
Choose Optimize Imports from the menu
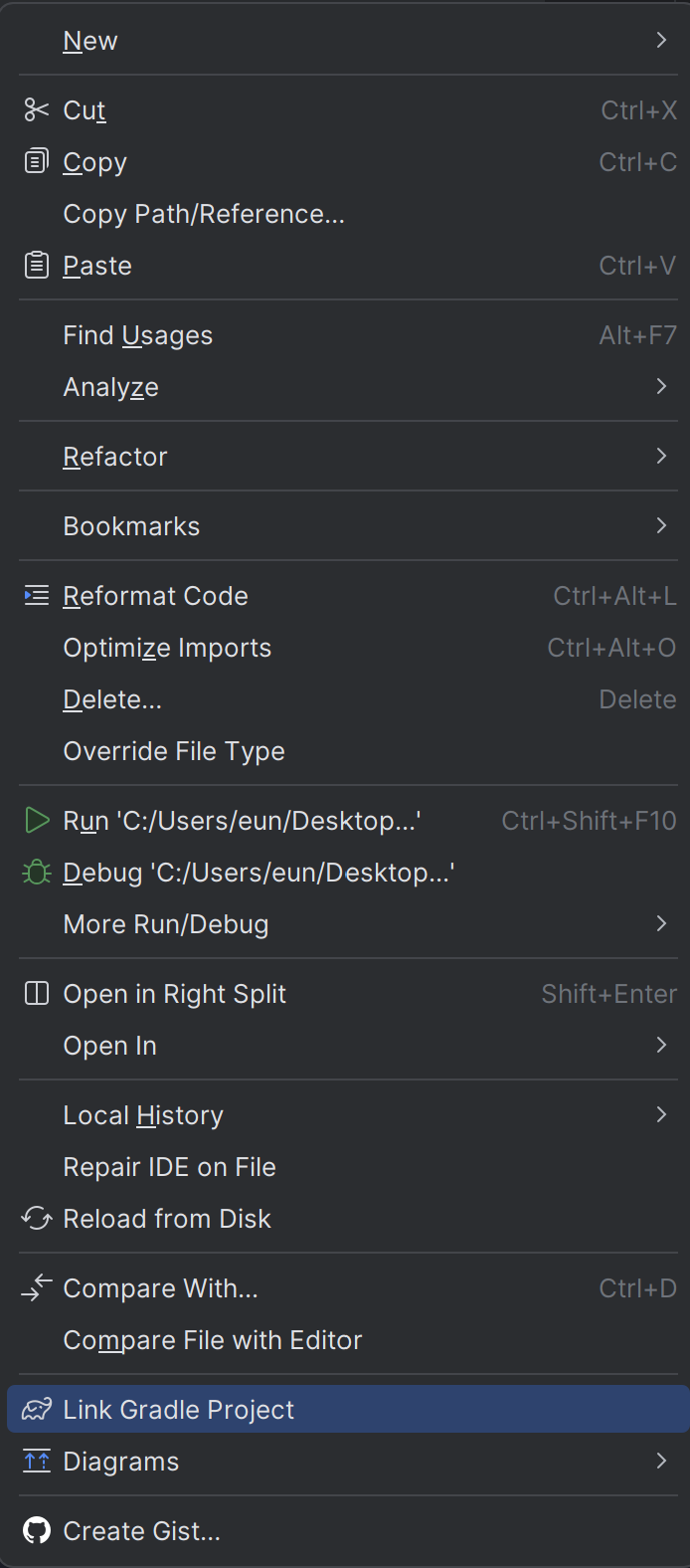coord(167,648)
